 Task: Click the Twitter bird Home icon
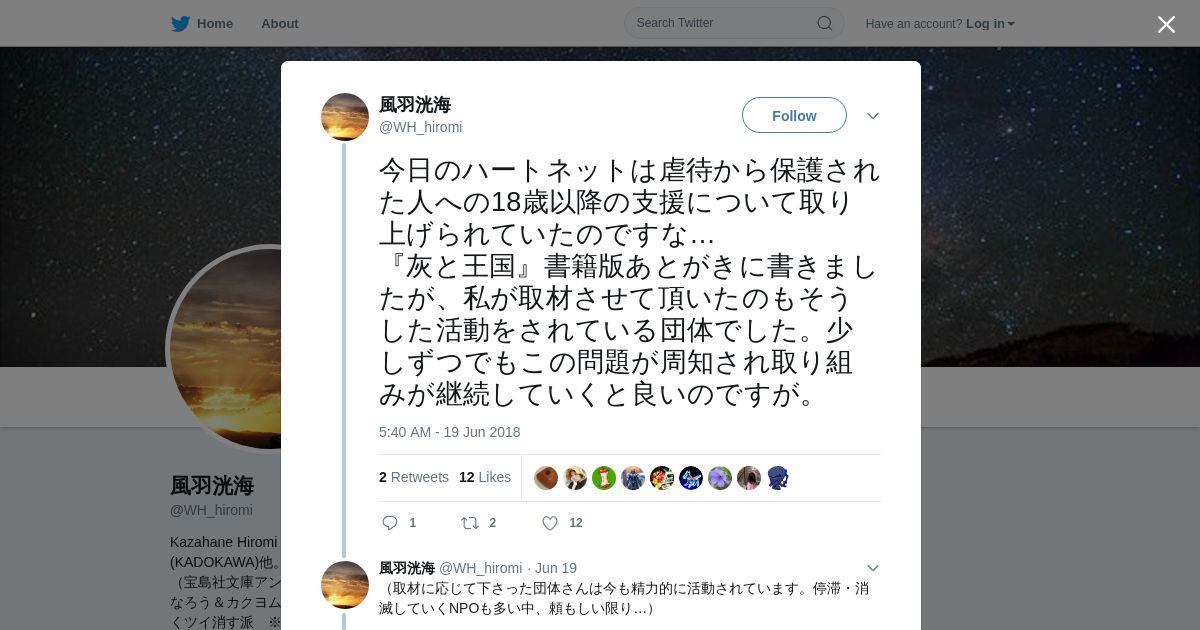(x=180, y=24)
